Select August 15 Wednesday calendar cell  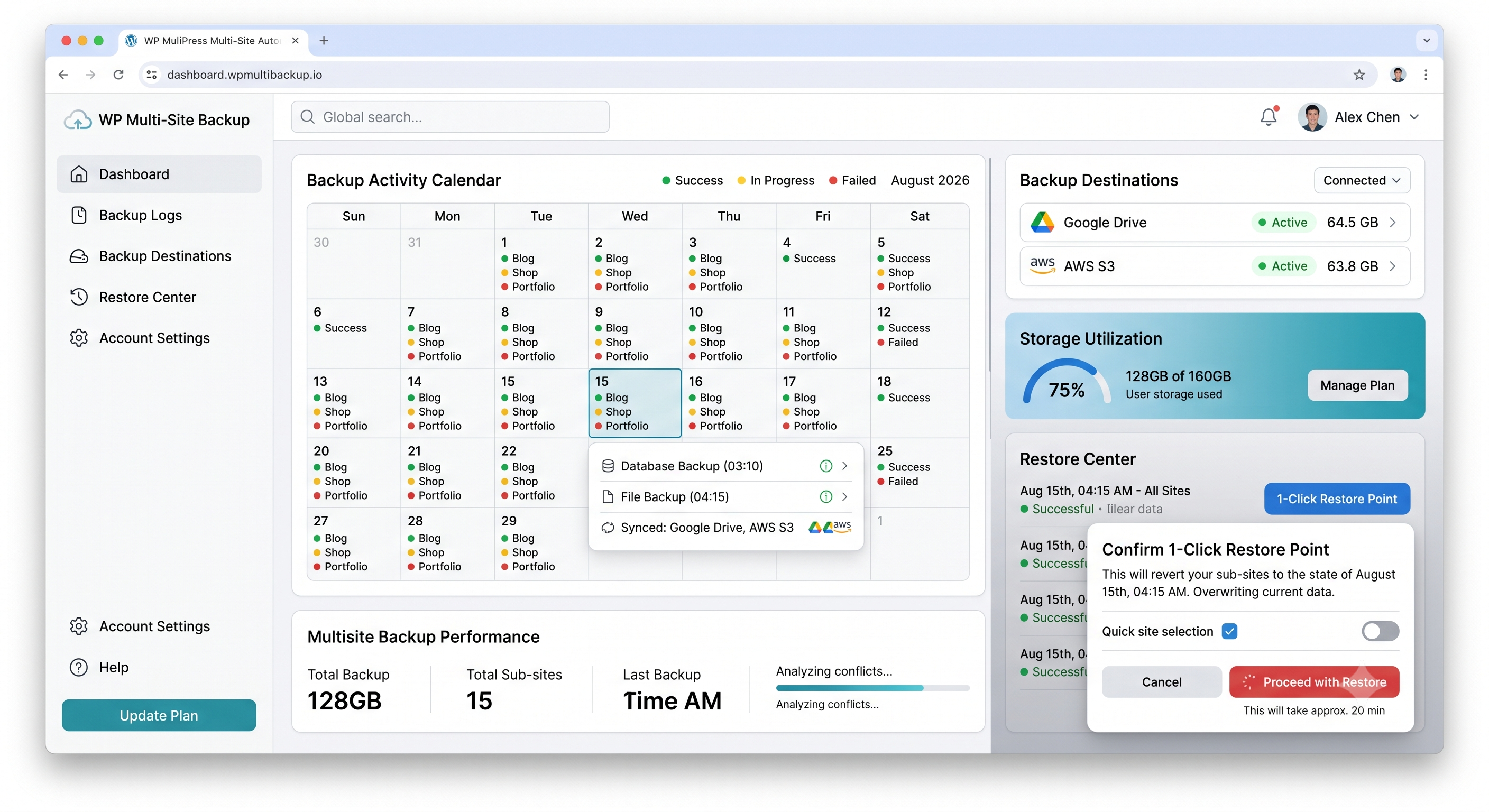pos(635,403)
